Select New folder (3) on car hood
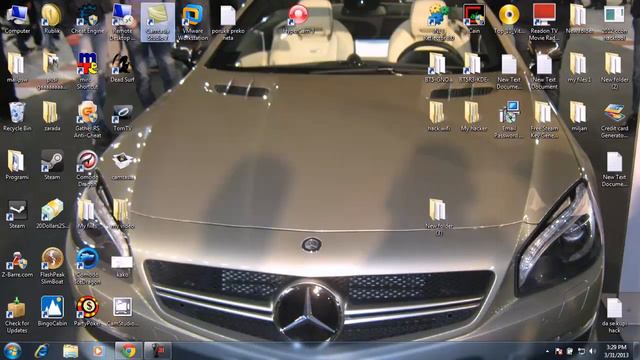The image size is (640, 360). coord(439,217)
